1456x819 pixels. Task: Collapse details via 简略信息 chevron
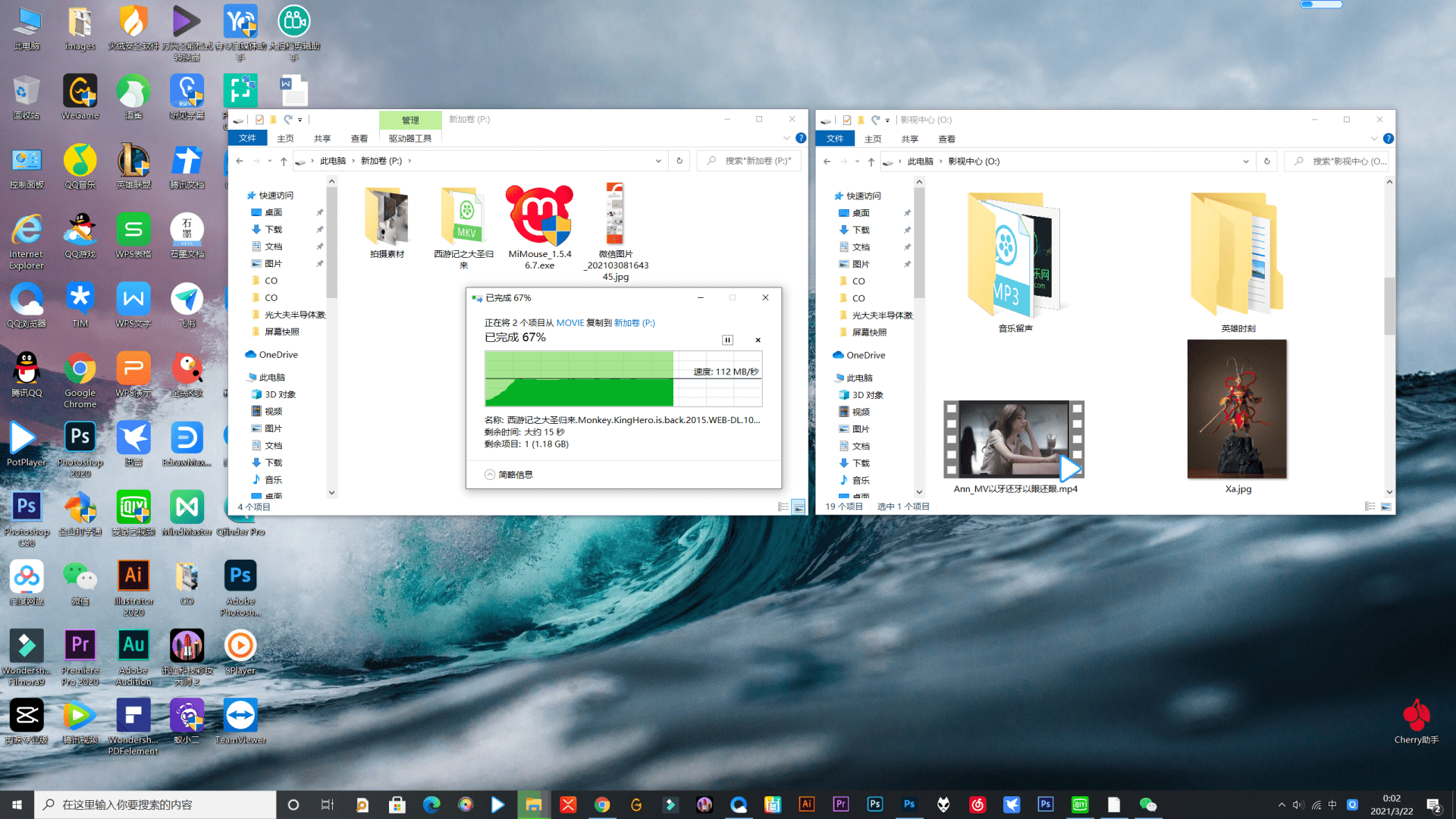(x=490, y=475)
